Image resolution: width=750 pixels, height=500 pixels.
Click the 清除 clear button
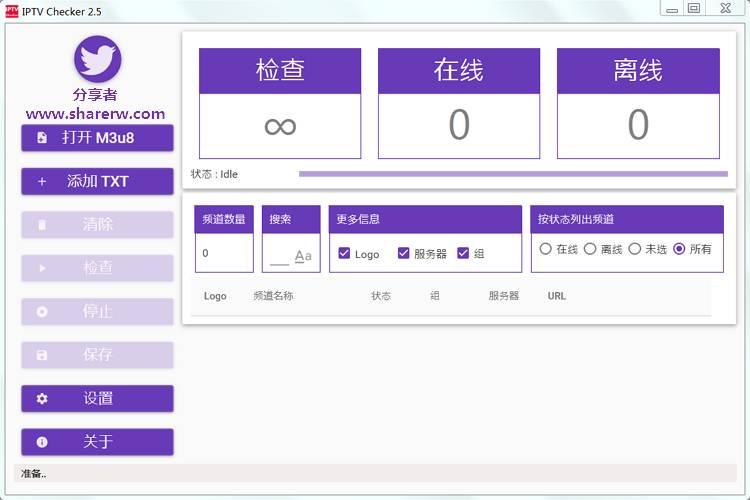(98, 225)
